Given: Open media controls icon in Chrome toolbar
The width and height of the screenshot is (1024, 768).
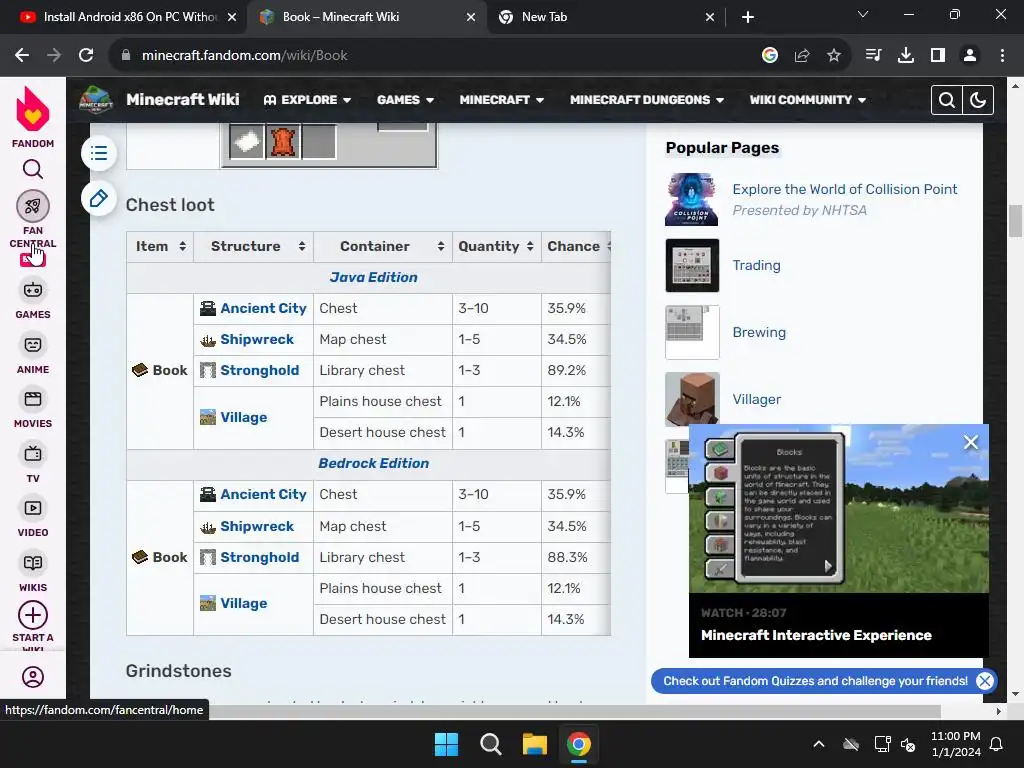Looking at the screenshot, I should click(873, 56).
